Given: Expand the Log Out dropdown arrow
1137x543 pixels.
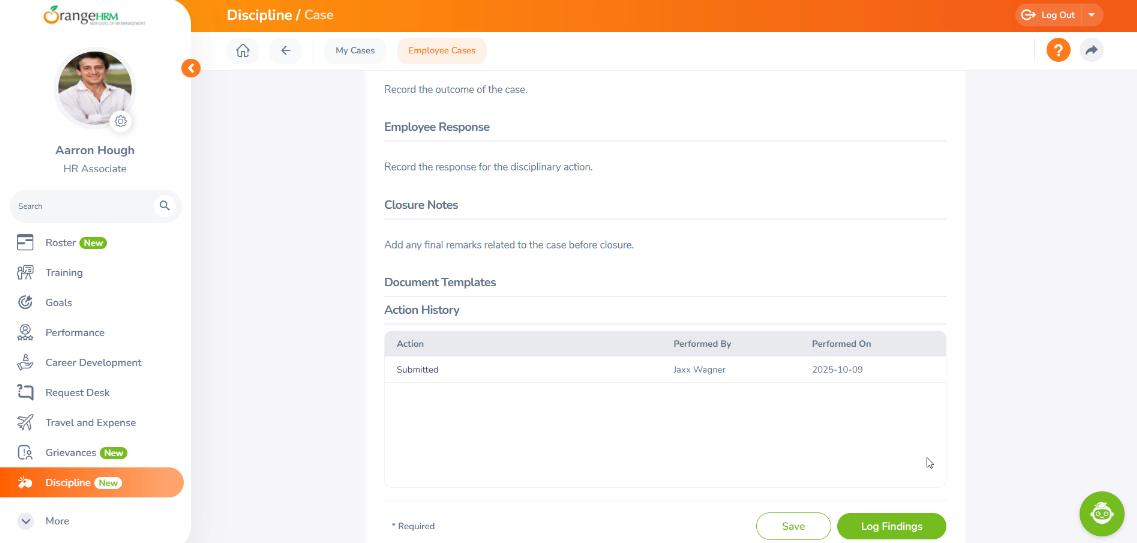Looking at the screenshot, I should [1091, 15].
